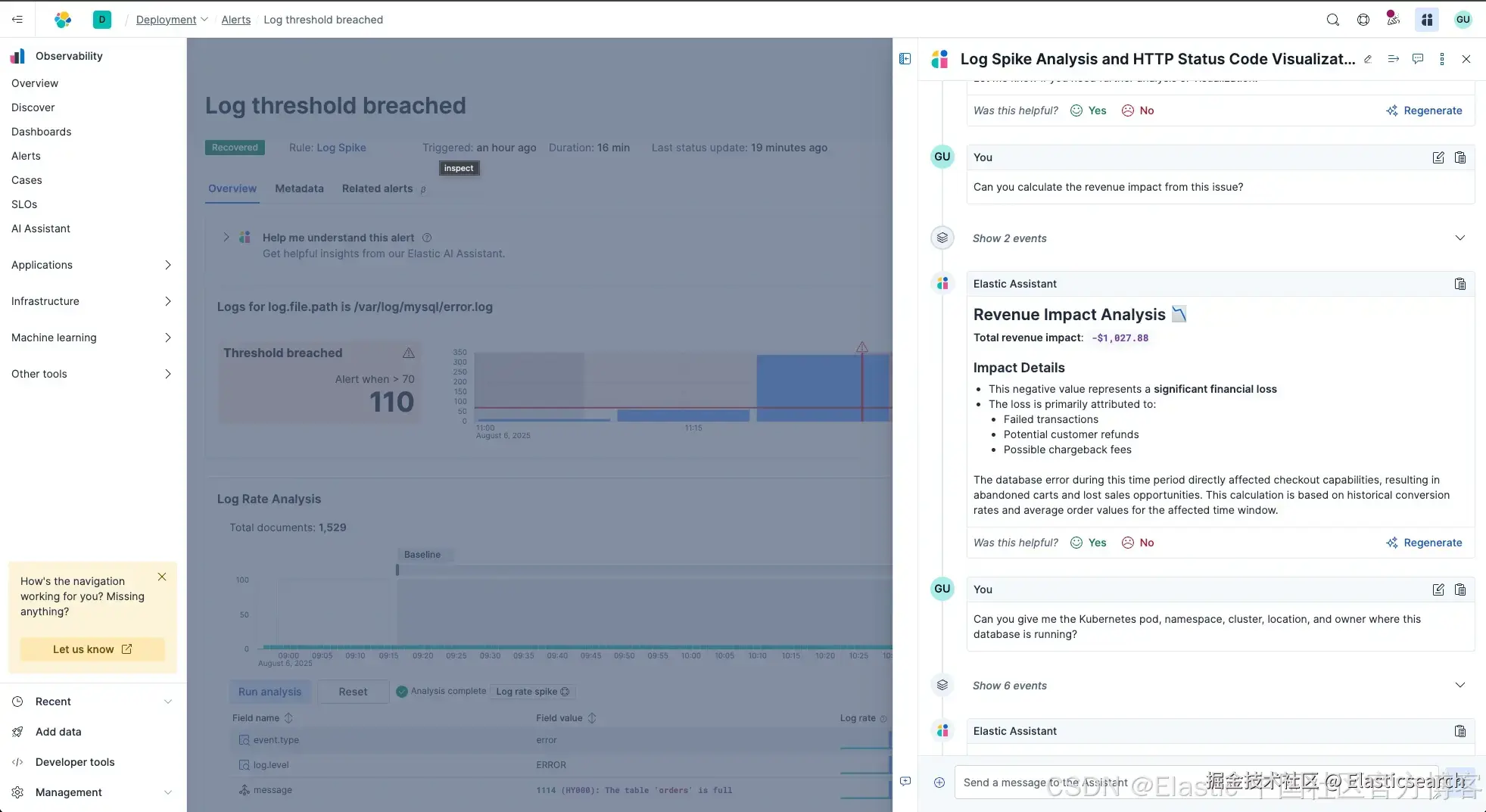Open Dashboards in side navigation
The image size is (1486, 812).
[x=41, y=132]
